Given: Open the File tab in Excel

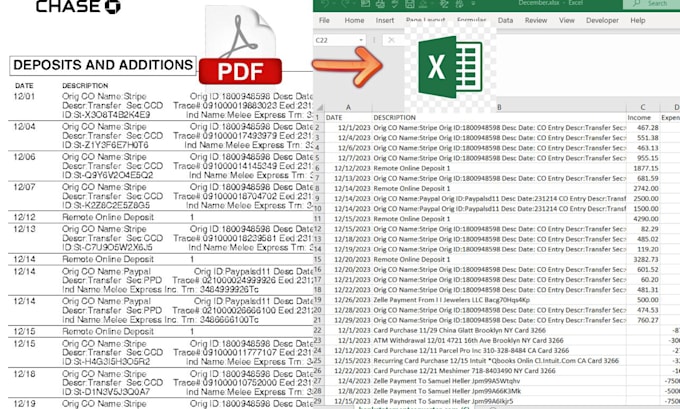Looking at the screenshot, I should pyautogui.click(x=324, y=20).
